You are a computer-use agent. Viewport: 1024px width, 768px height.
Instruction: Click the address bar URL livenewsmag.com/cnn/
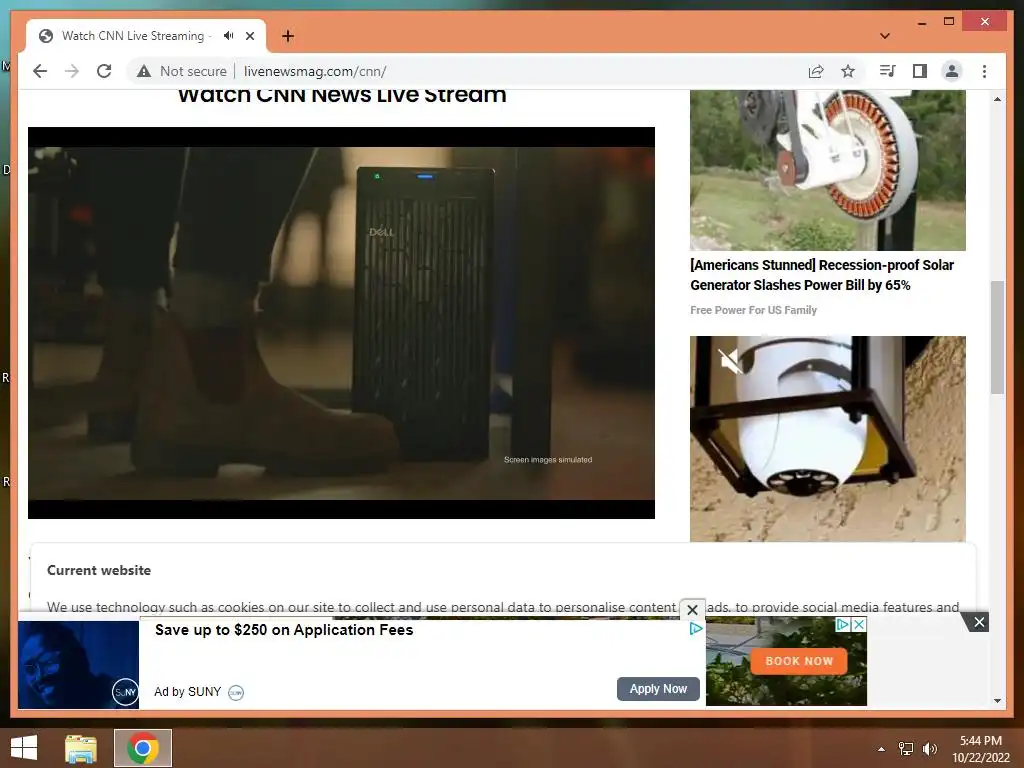click(315, 71)
